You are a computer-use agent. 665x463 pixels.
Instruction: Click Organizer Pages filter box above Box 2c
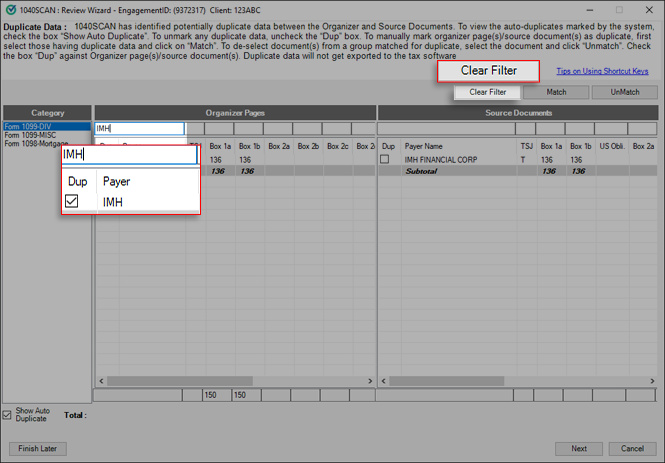[x=337, y=128]
